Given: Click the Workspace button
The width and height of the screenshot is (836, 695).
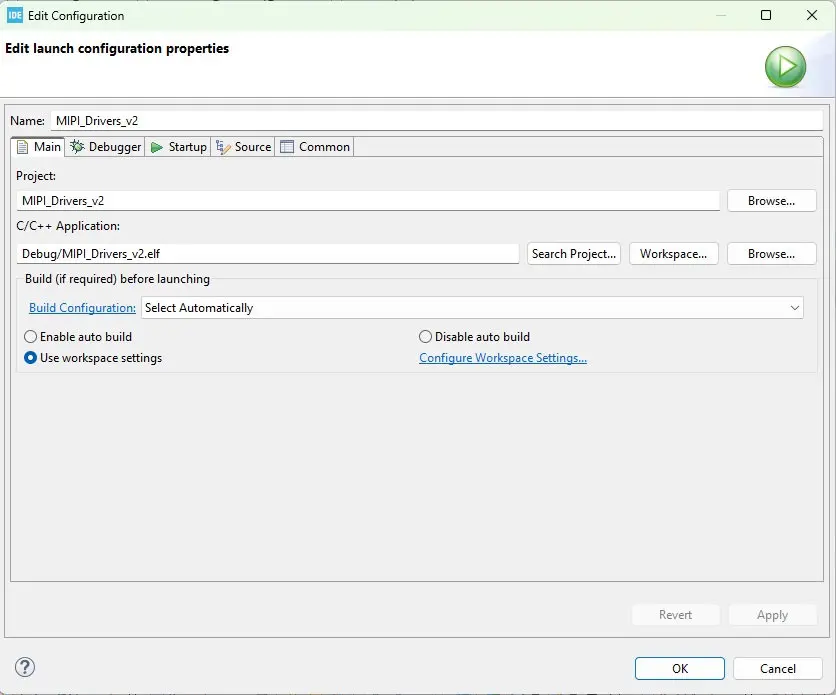Looking at the screenshot, I should [x=673, y=254].
